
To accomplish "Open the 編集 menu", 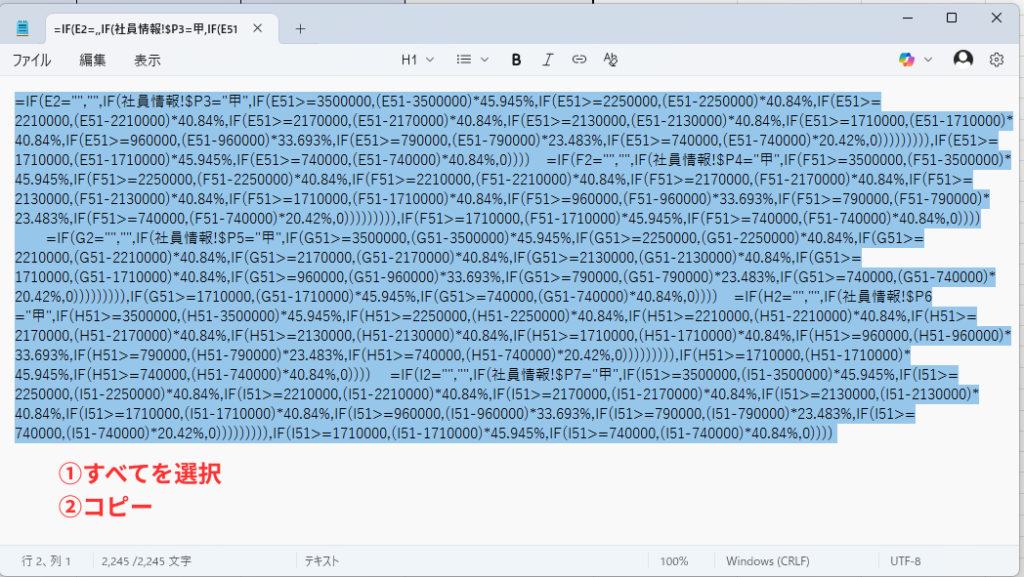I will [93, 60].
